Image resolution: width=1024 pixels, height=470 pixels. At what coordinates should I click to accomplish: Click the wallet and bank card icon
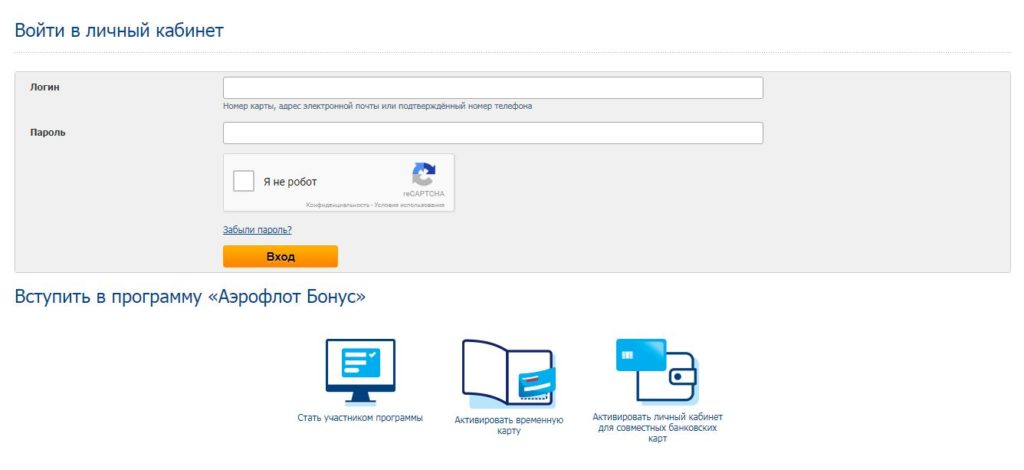point(657,371)
